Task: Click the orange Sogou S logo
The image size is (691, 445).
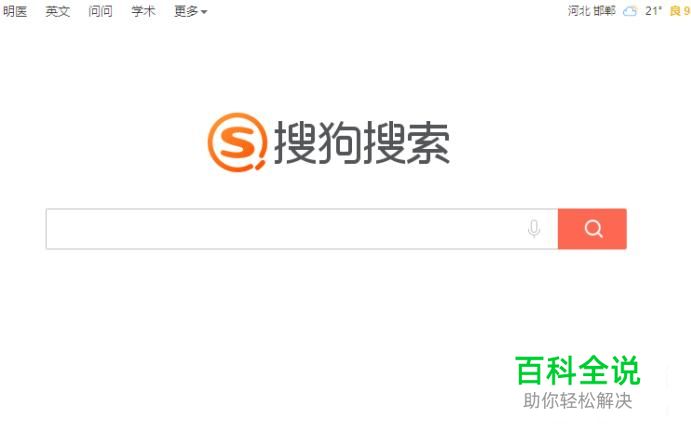Action: pos(237,142)
